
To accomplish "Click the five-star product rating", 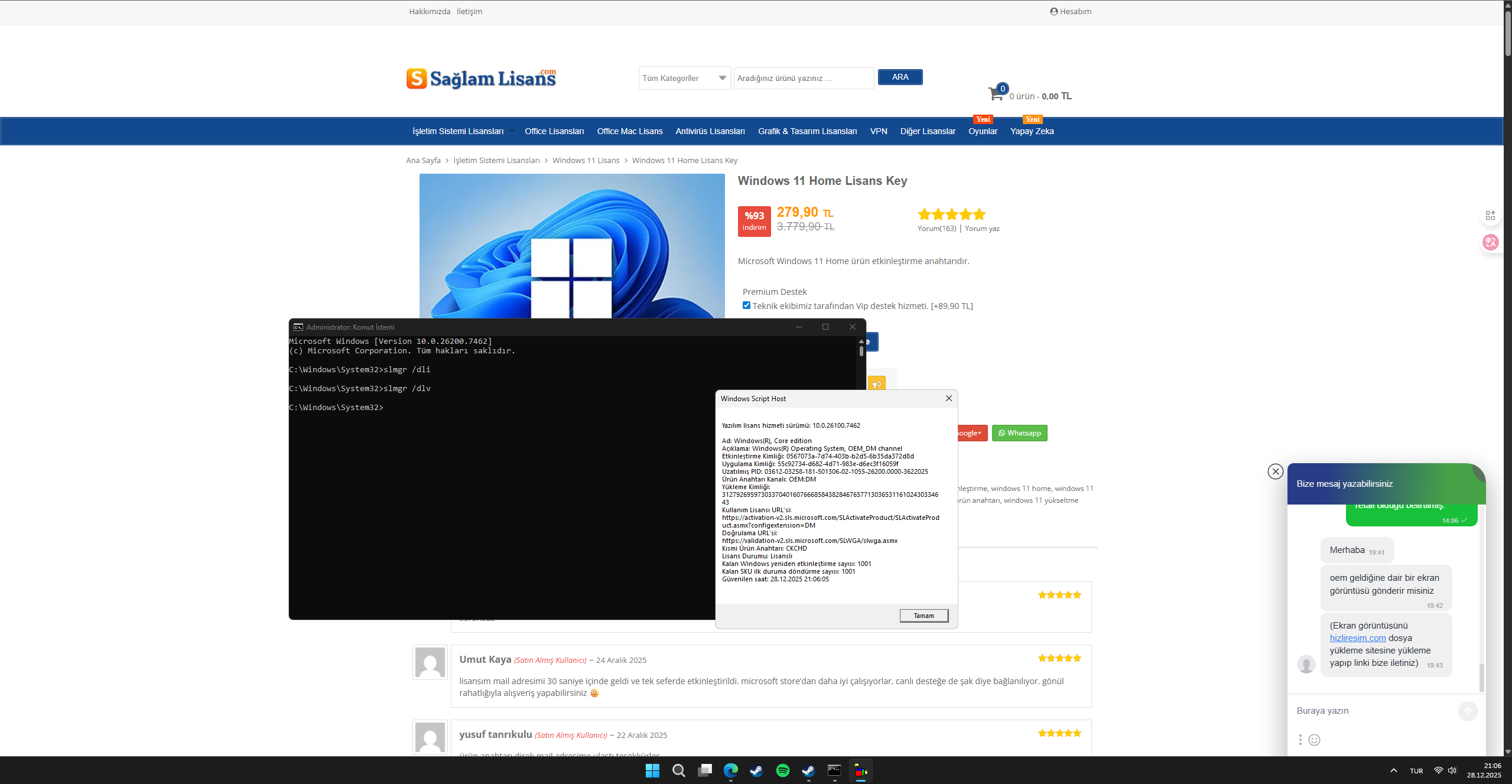I will pos(951,214).
